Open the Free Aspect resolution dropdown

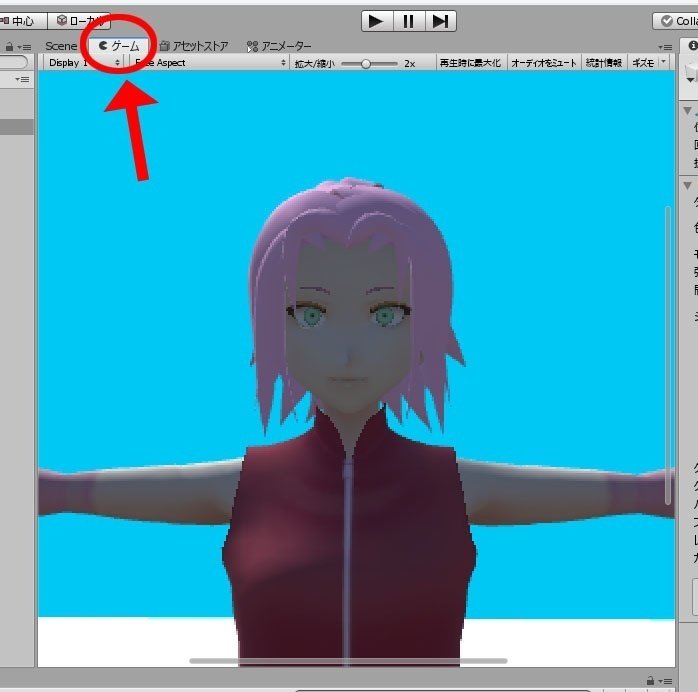tap(209, 63)
